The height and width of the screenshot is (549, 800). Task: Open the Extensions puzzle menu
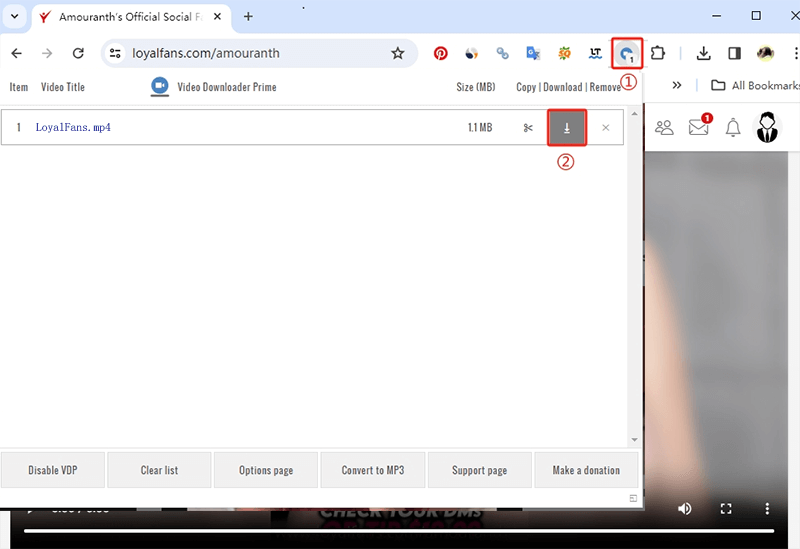tap(658, 53)
